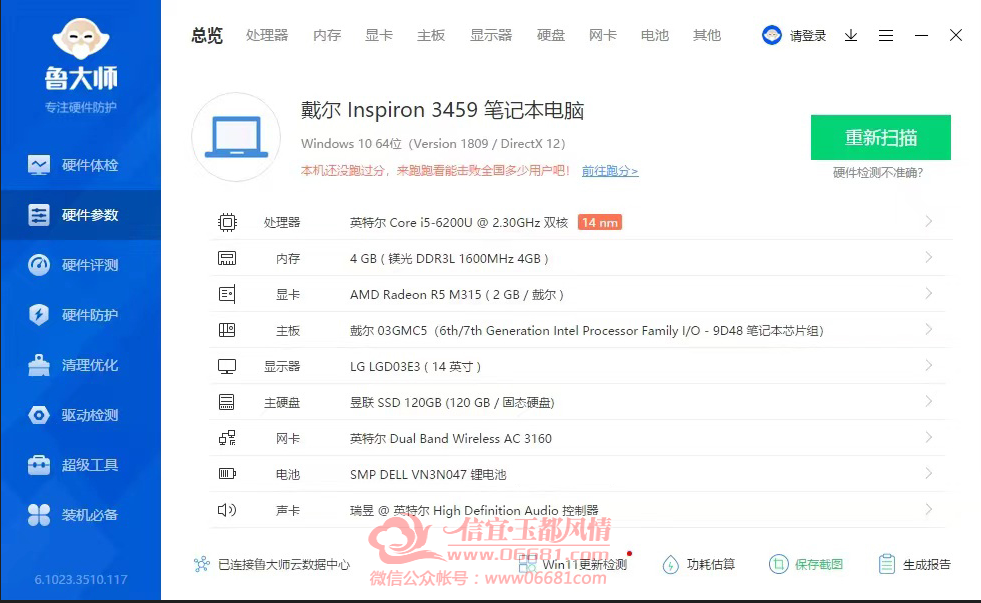The height and width of the screenshot is (603, 981).
Task: Expand the 内存 row chevron
Action: 928,258
